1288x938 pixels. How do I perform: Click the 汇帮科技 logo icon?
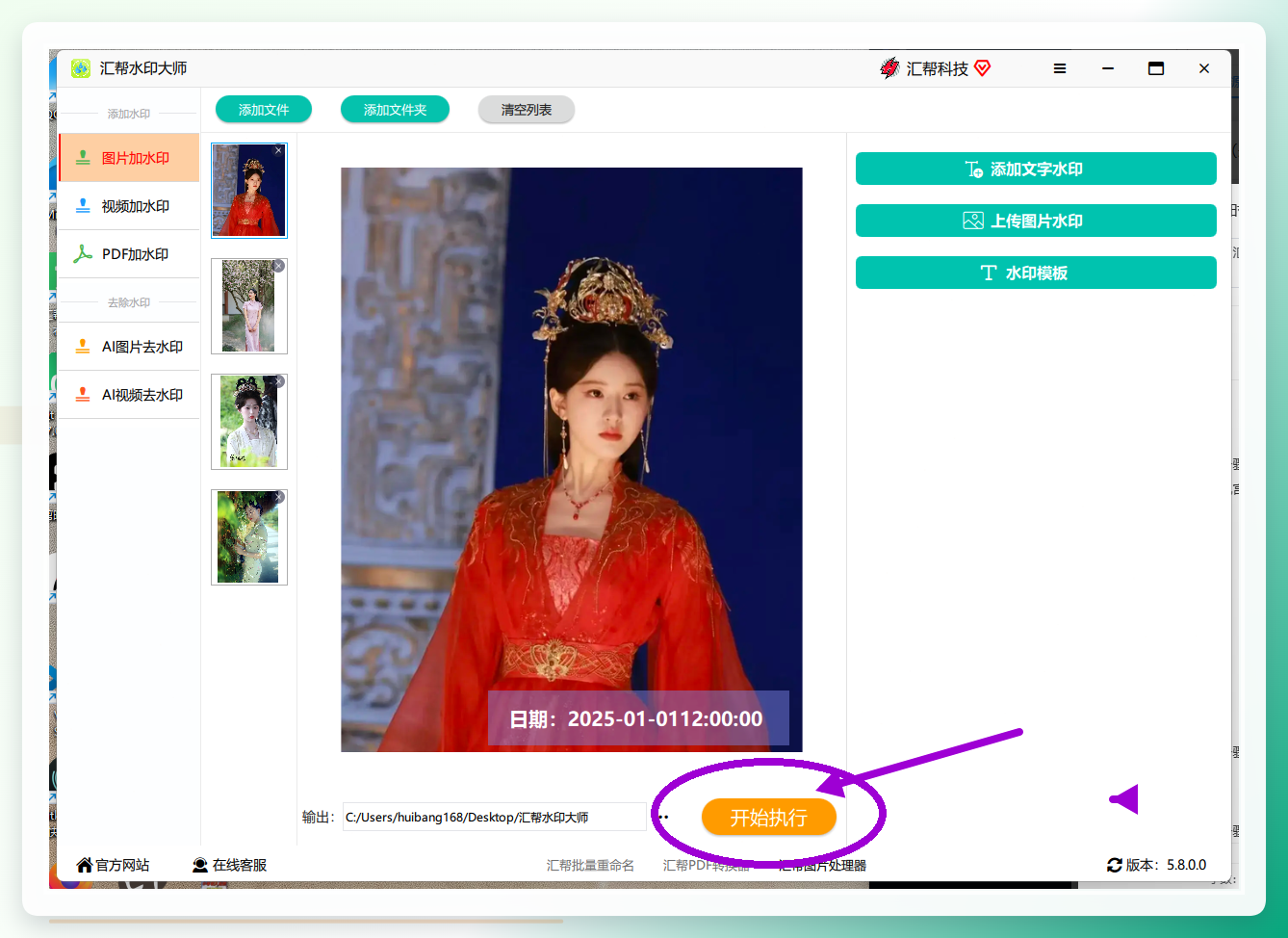coord(889,68)
